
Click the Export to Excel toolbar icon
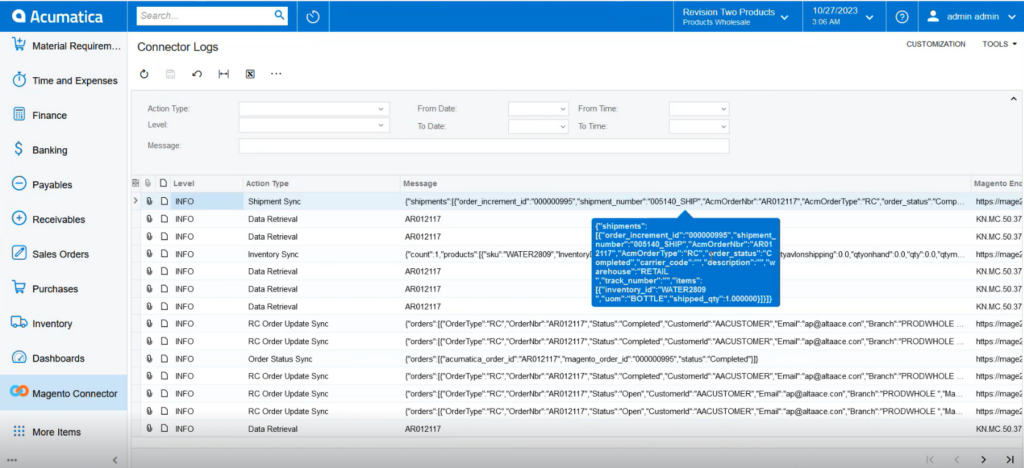249,74
